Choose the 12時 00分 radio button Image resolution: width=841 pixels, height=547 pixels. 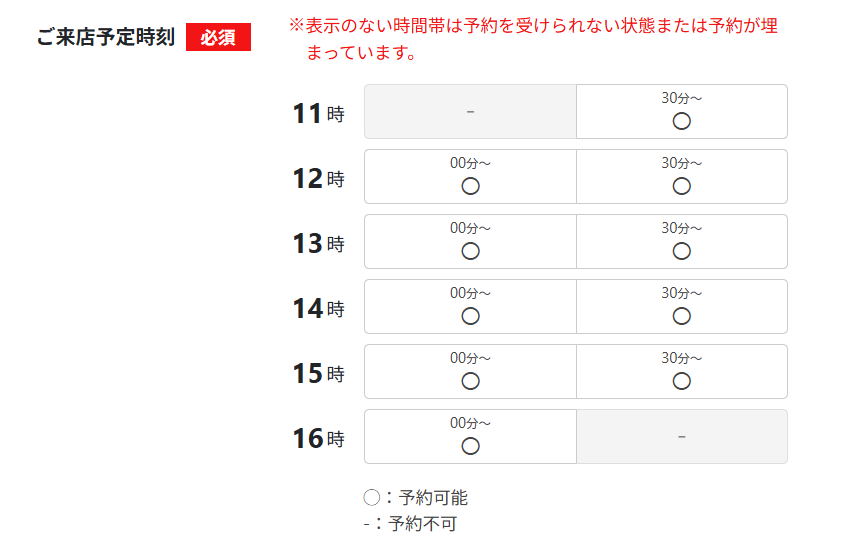pyautogui.click(x=471, y=186)
